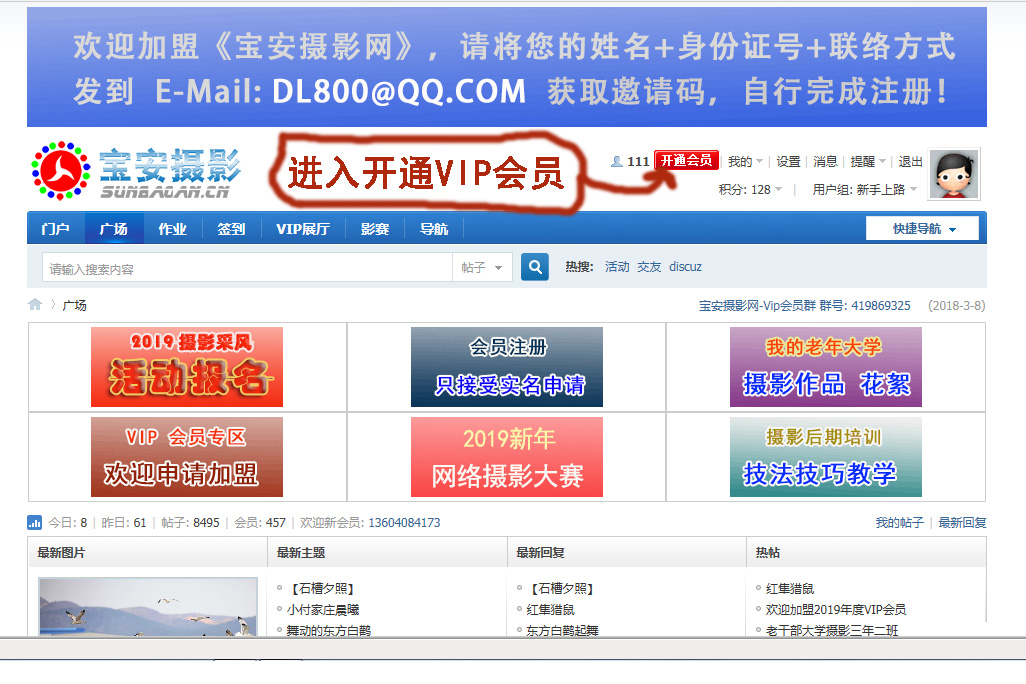This screenshot has height=684, width=1026.
Task: Click the user silhouette icon beside 111
Action: (617, 161)
